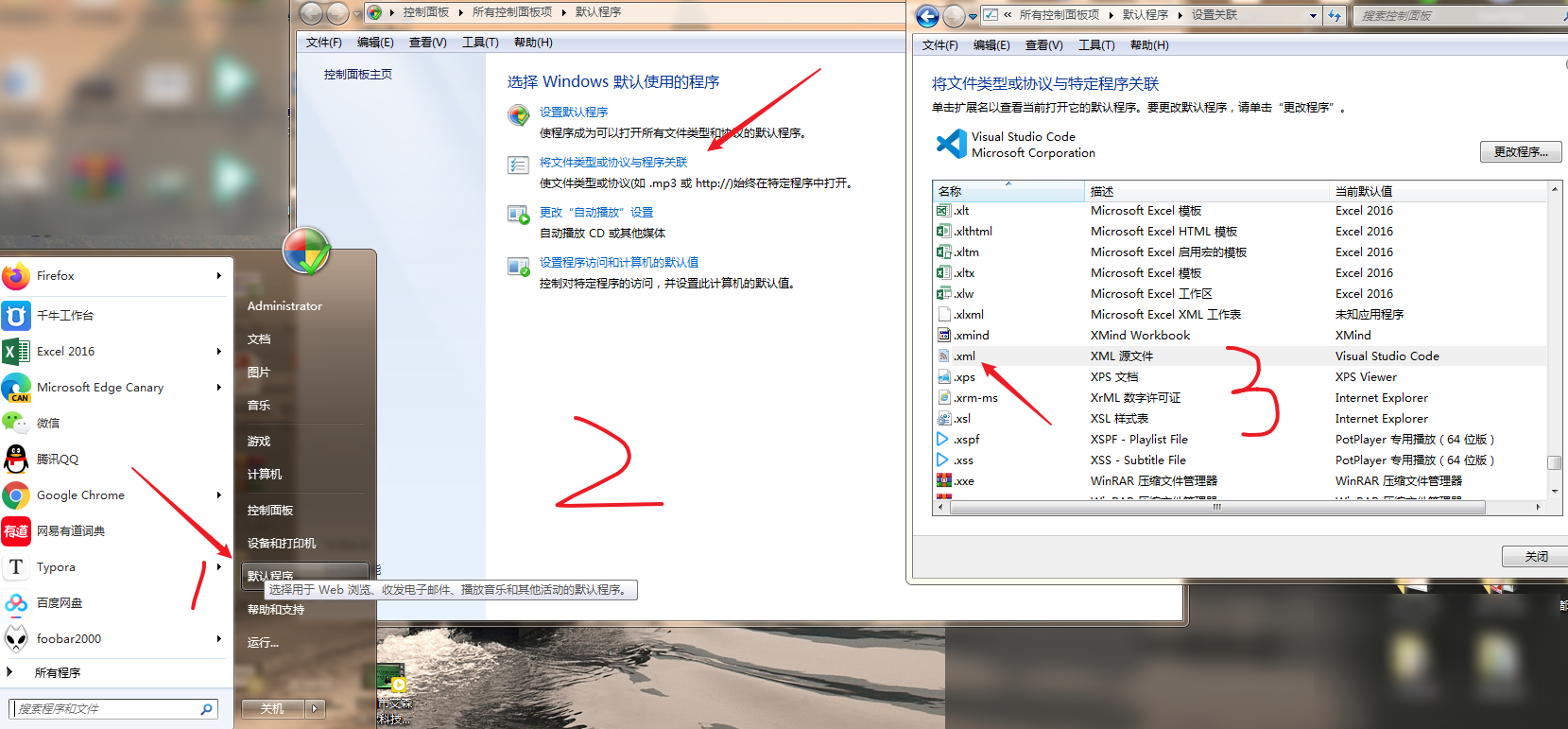Viewport: 1568px width, 729px height.
Task: Open Google Chrome from the Start menu
Action: tap(113, 495)
